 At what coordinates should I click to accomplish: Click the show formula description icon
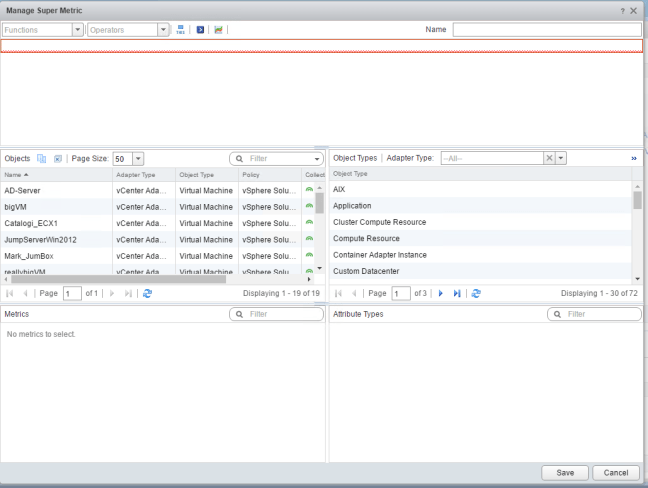(199, 30)
